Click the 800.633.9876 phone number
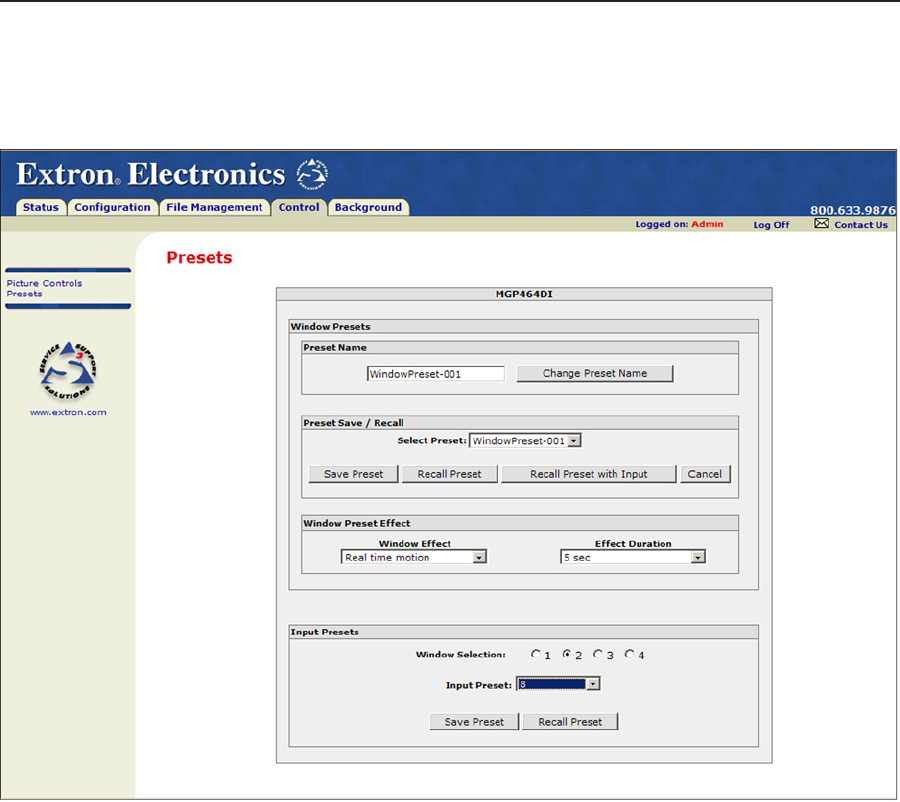 (852, 210)
